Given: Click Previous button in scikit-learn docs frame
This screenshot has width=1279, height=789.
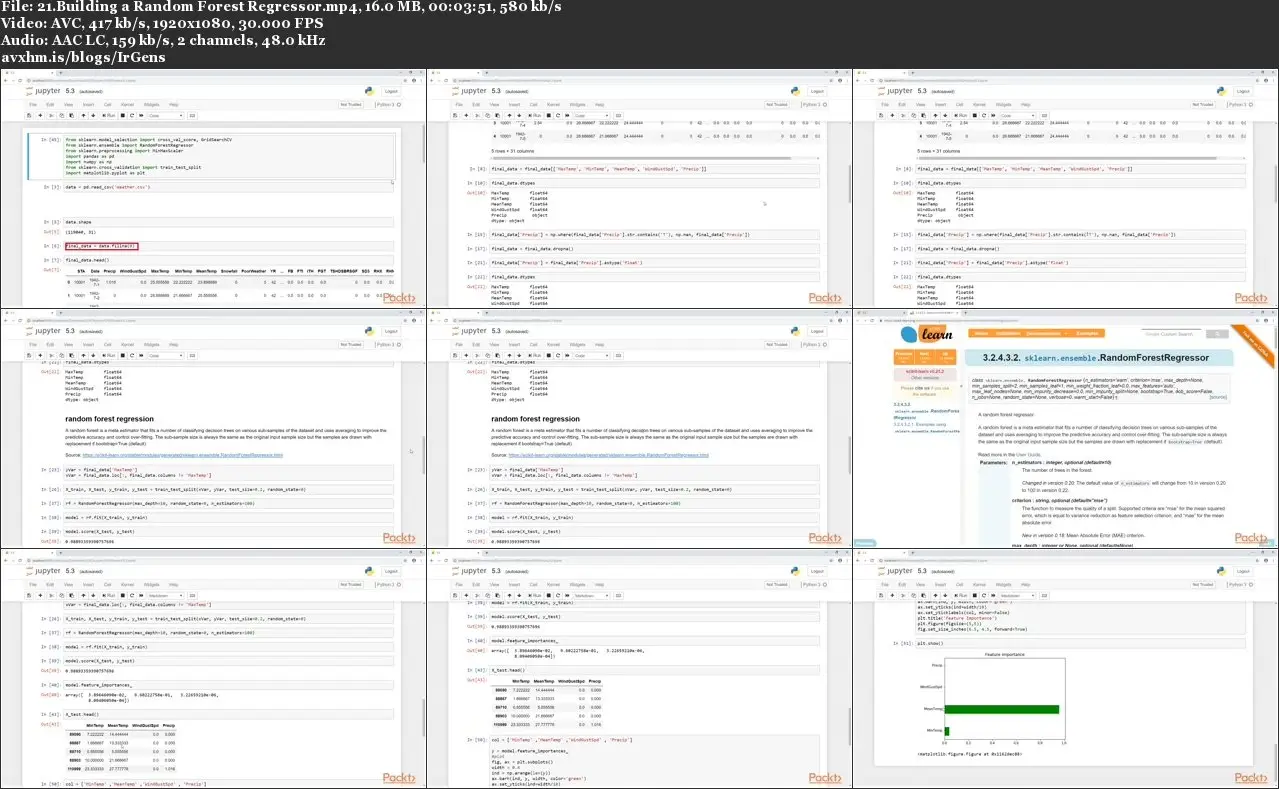Looking at the screenshot, I should click(x=904, y=356).
